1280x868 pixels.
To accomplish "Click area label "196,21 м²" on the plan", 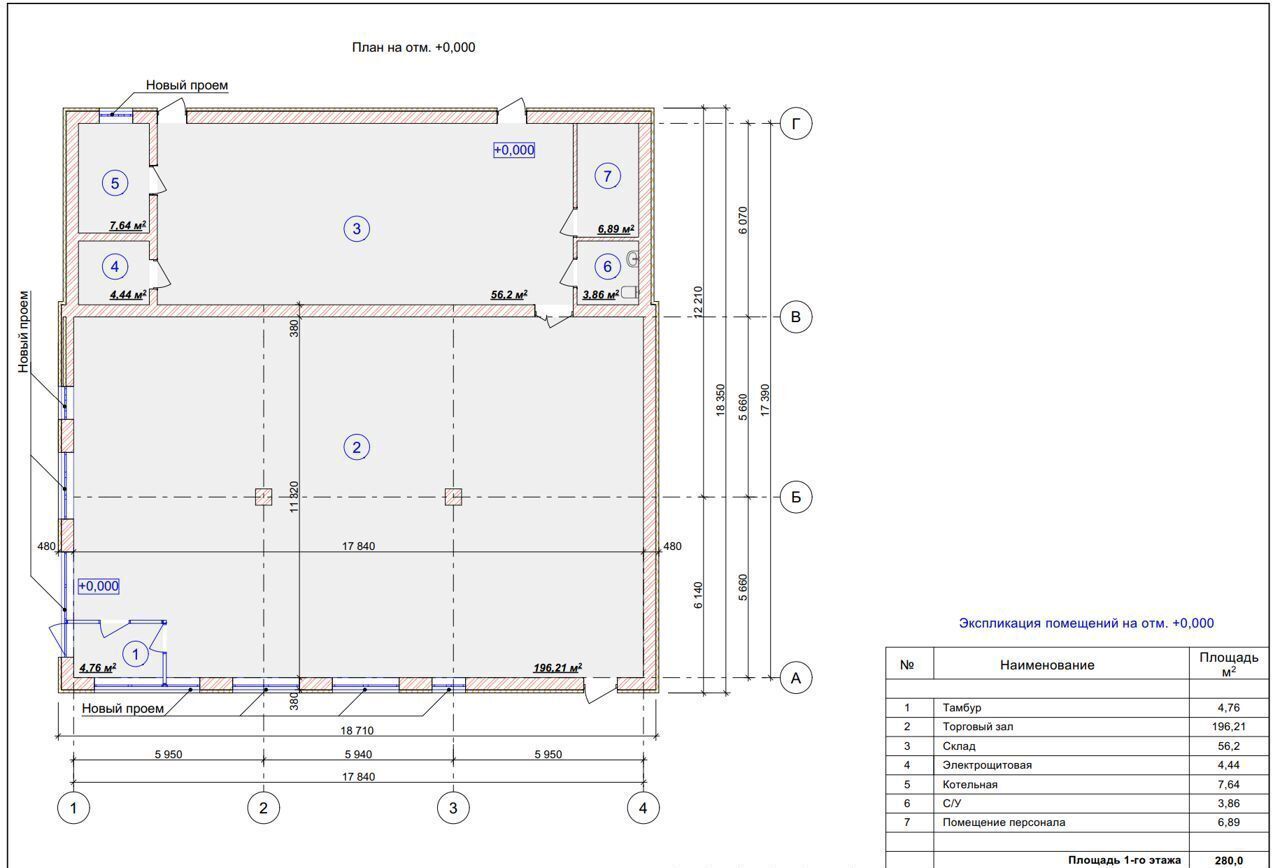I will [x=558, y=667].
